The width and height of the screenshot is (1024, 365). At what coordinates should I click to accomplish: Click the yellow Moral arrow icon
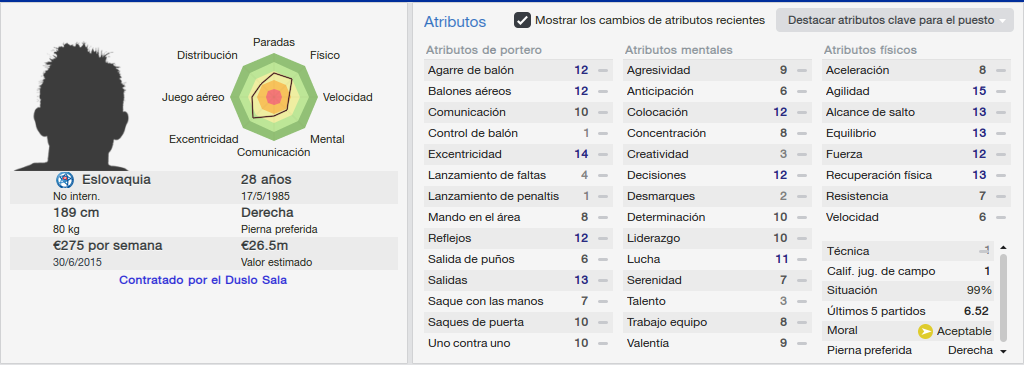pyautogui.click(x=925, y=331)
